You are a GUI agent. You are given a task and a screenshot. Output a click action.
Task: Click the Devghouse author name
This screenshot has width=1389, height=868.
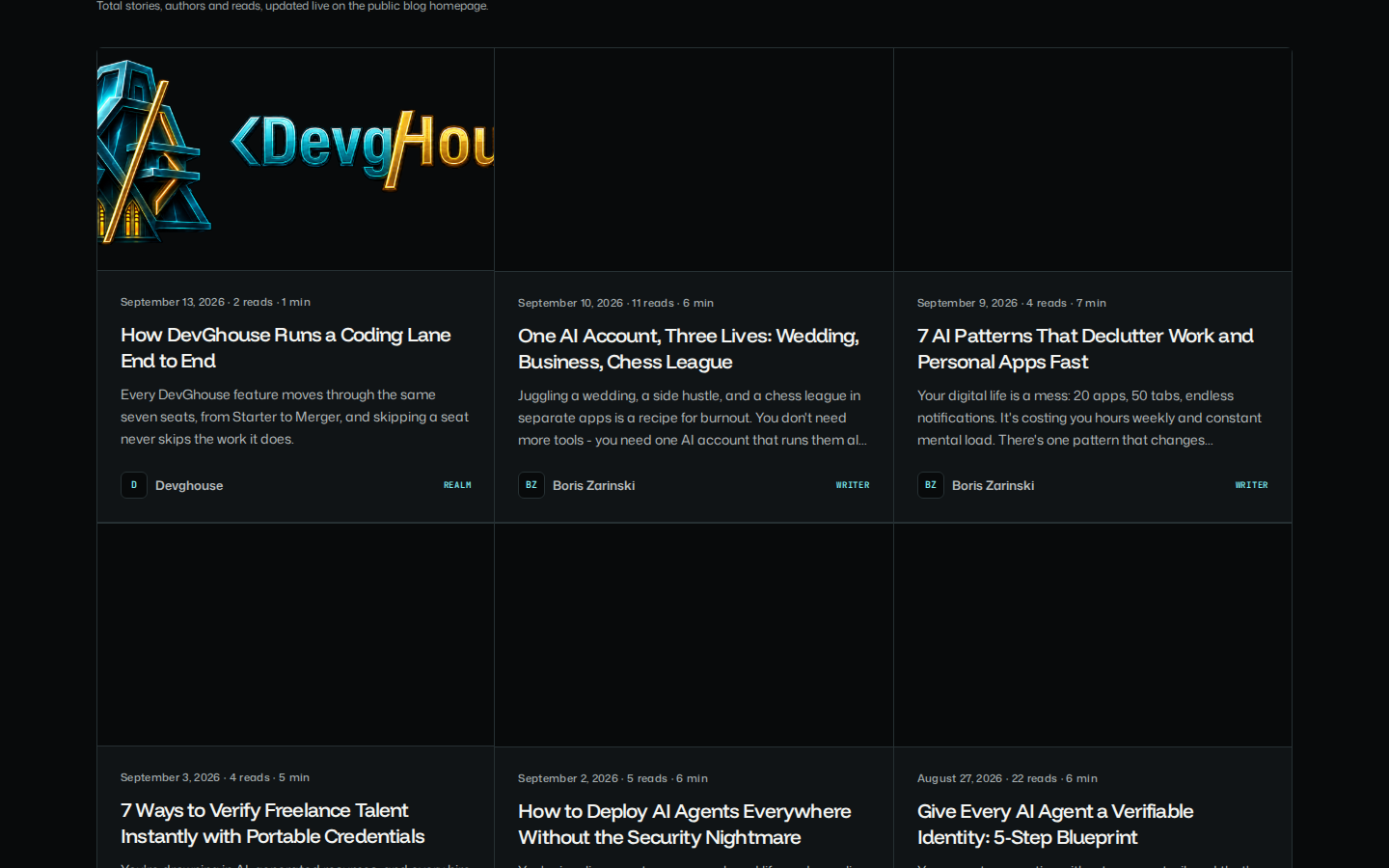point(189,485)
